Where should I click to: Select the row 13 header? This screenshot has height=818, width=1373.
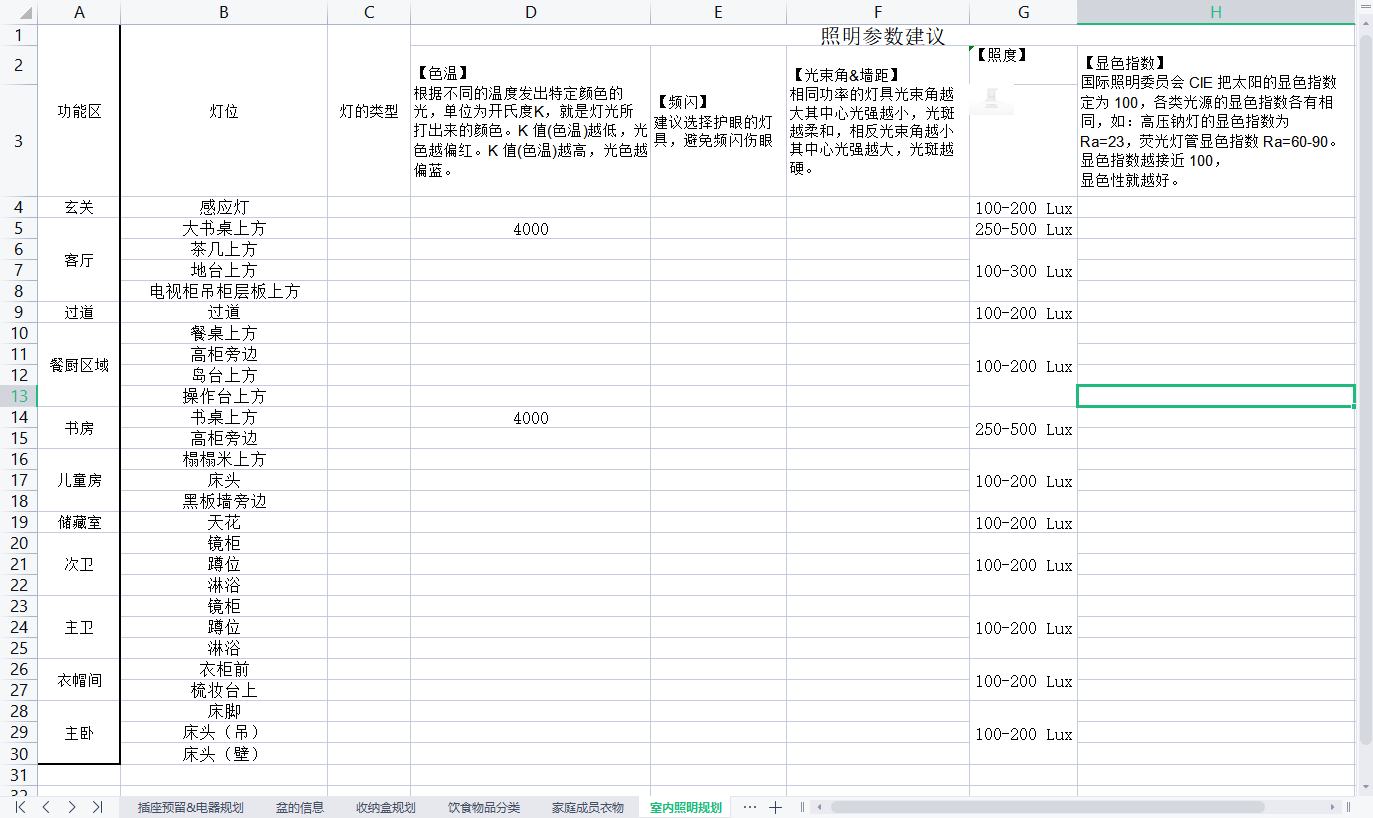pos(19,397)
